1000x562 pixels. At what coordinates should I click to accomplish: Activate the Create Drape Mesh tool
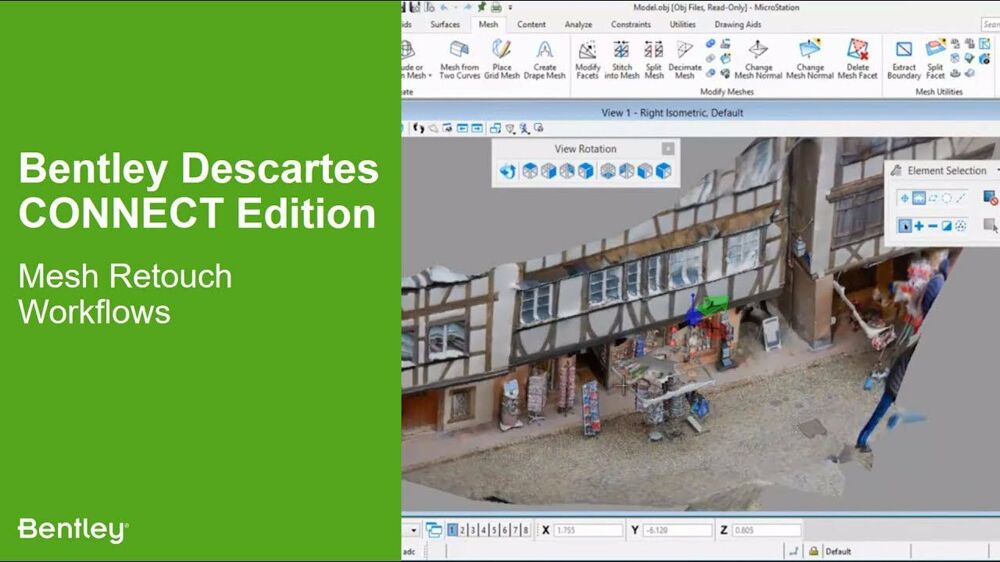click(545, 59)
